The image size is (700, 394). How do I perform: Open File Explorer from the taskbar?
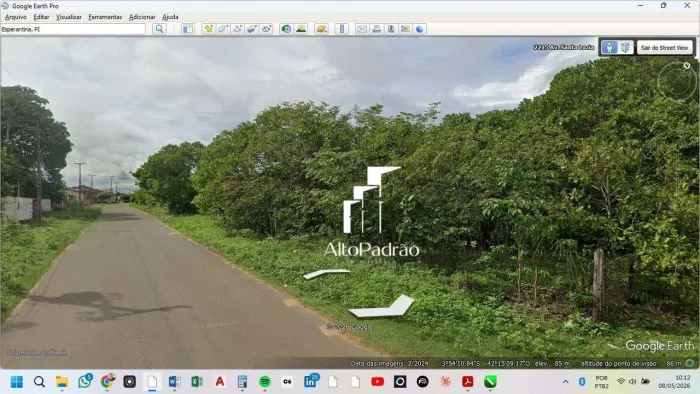coord(62,382)
